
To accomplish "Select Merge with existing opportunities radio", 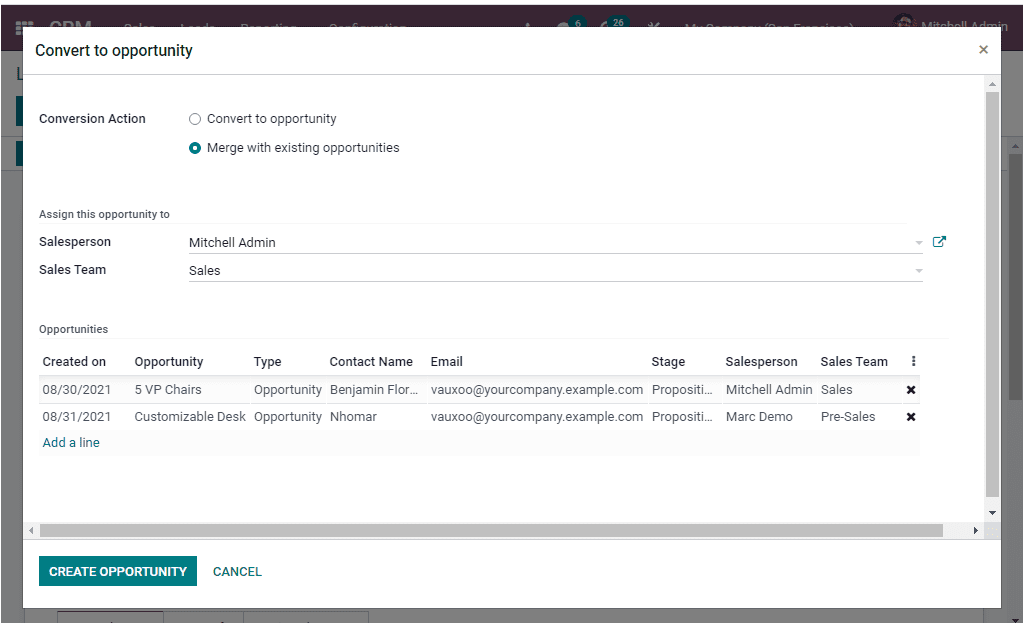I will pyautogui.click(x=195, y=147).
